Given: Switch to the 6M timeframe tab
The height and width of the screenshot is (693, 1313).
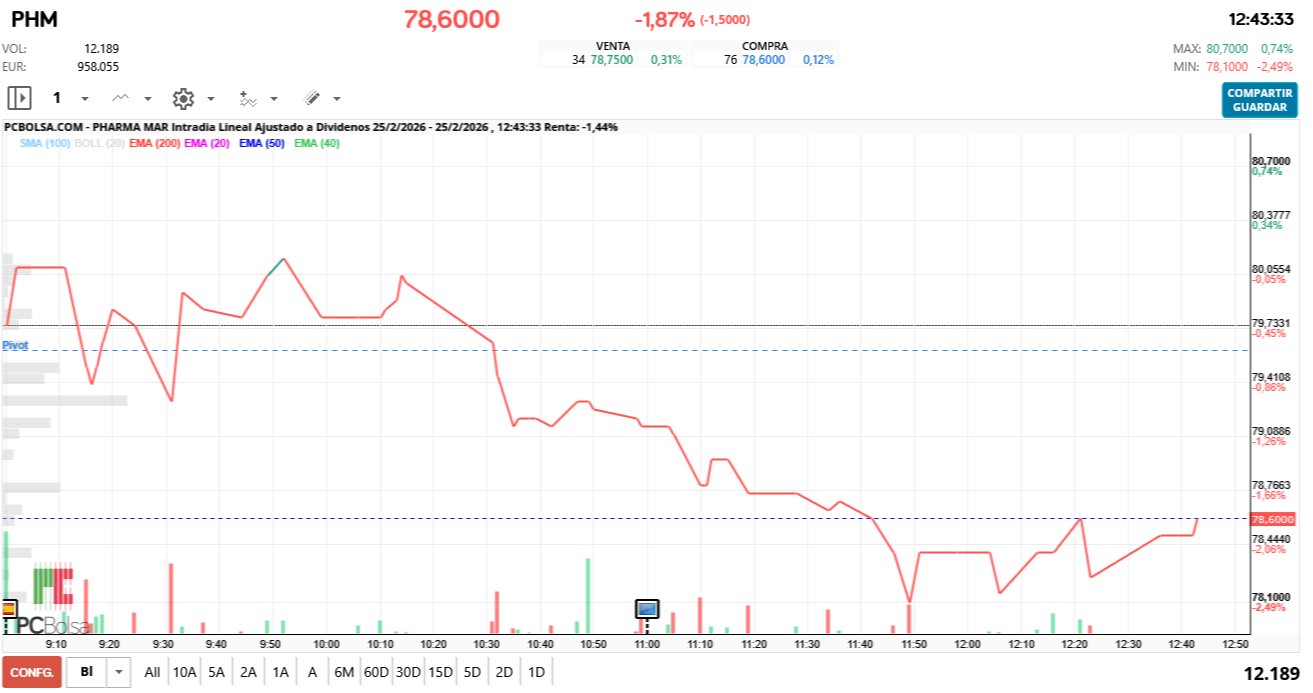Looking at the screenshot, I should [344, 672].
